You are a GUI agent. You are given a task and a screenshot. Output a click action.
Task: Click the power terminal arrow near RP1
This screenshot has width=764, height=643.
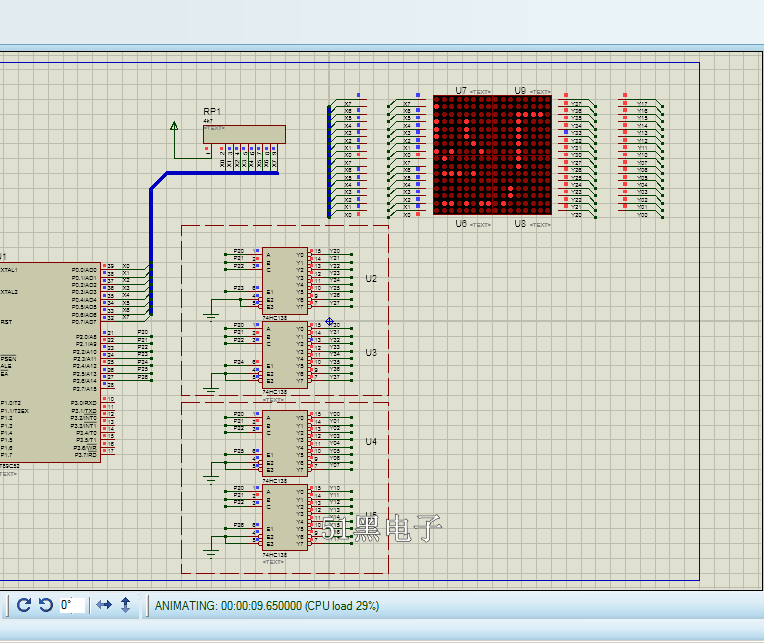[174, 126]
